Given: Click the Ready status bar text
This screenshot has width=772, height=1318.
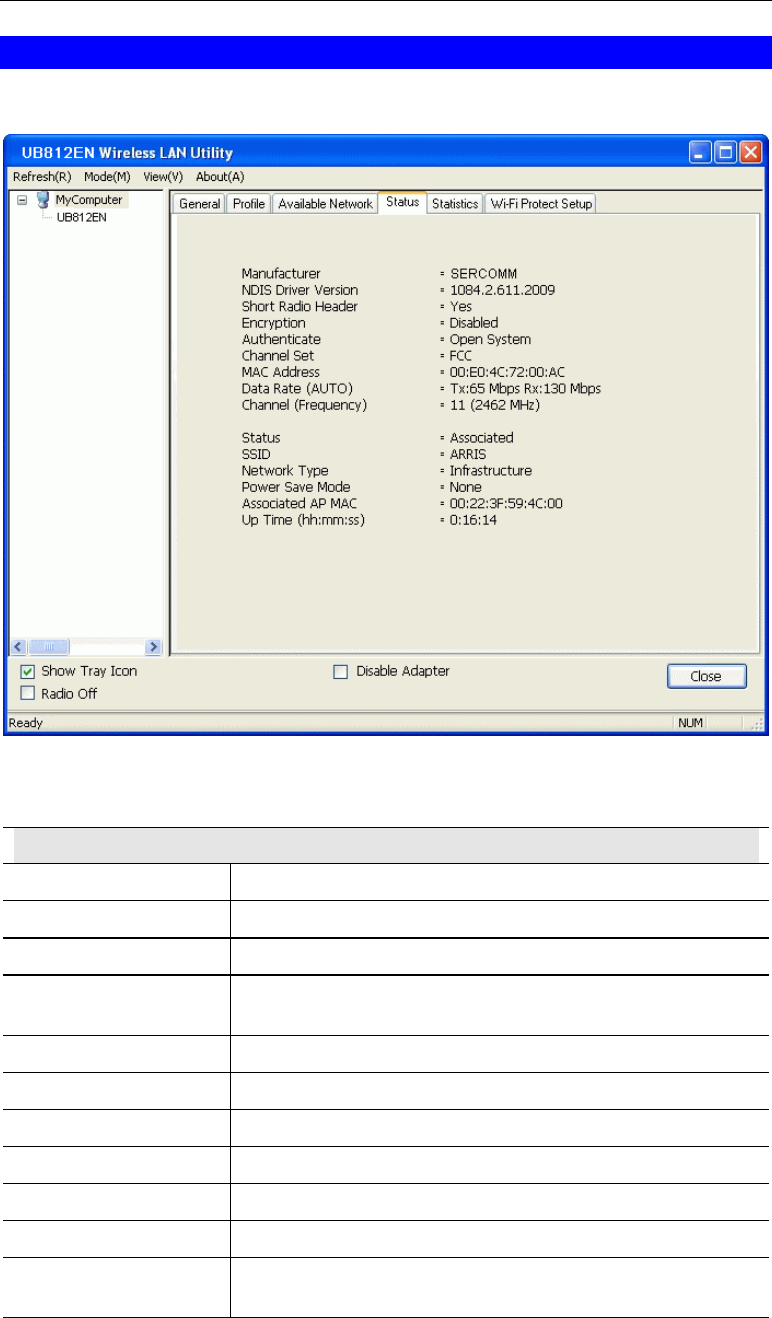Looking at the screenshot, I should pos(26,722).
